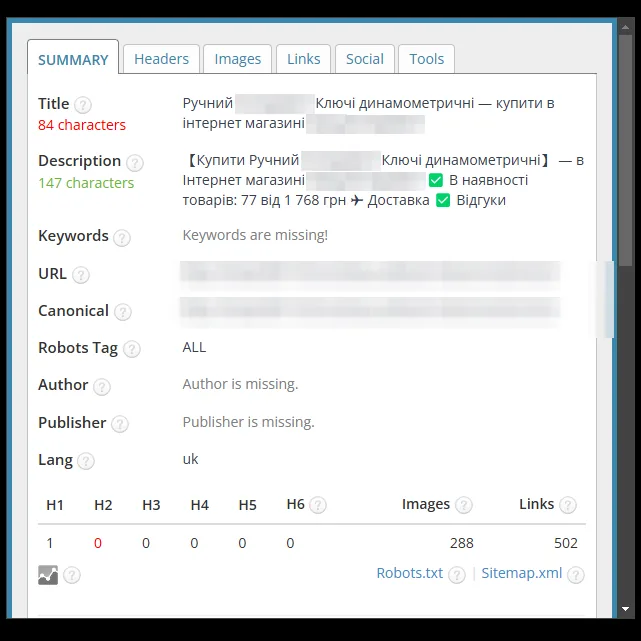Viewport: 641px width, 641px height.
Task: Click the help icon next to Title
Action: 83,105
